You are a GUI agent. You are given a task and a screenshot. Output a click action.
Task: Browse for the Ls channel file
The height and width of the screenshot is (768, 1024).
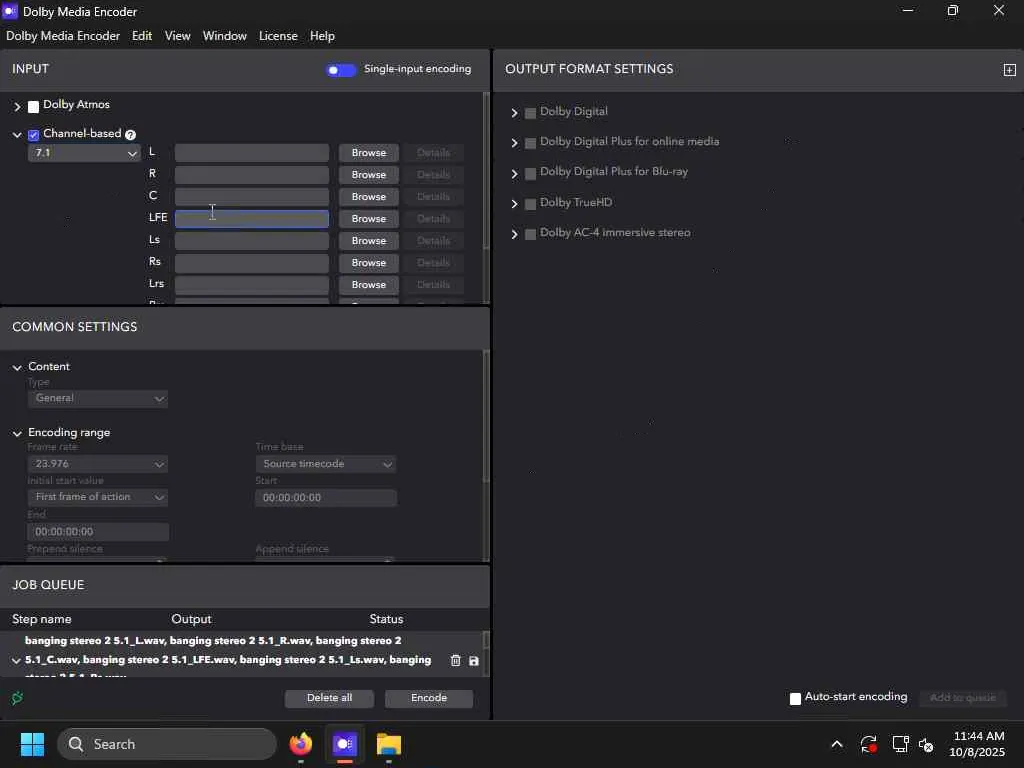pos(368,241)
